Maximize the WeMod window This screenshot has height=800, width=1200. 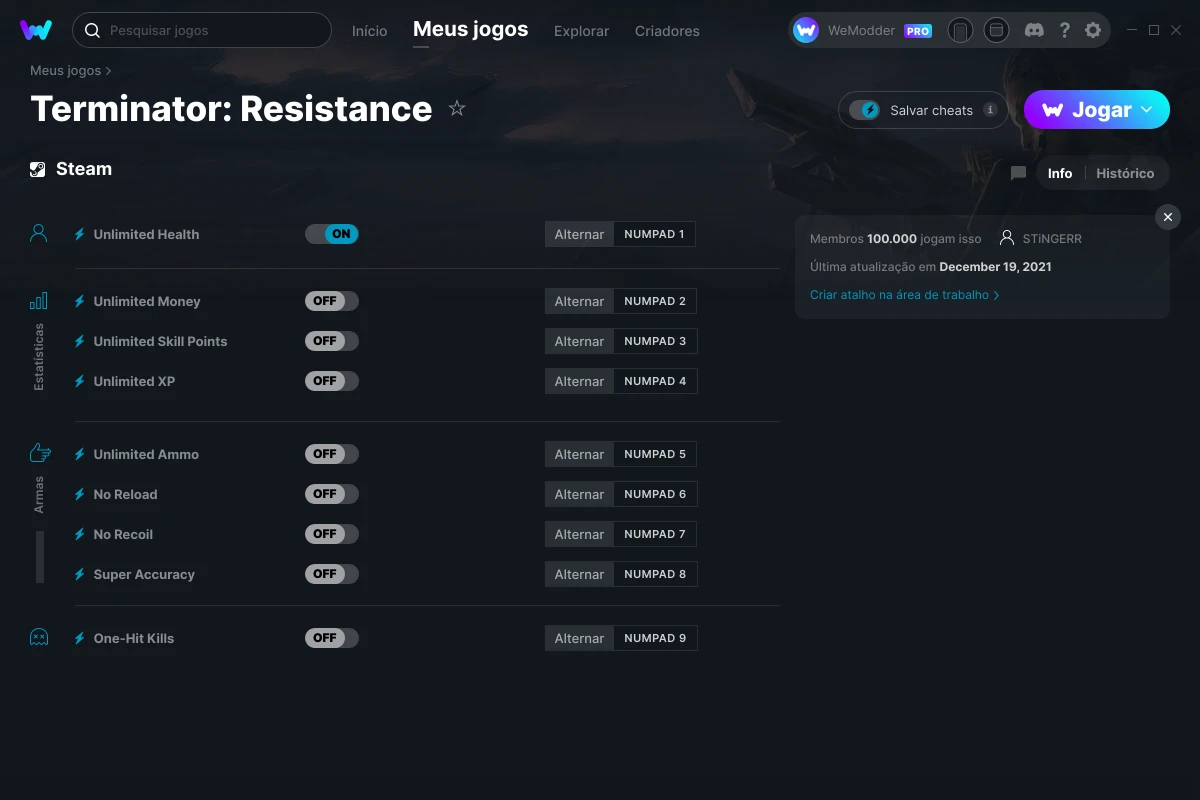1154,30
